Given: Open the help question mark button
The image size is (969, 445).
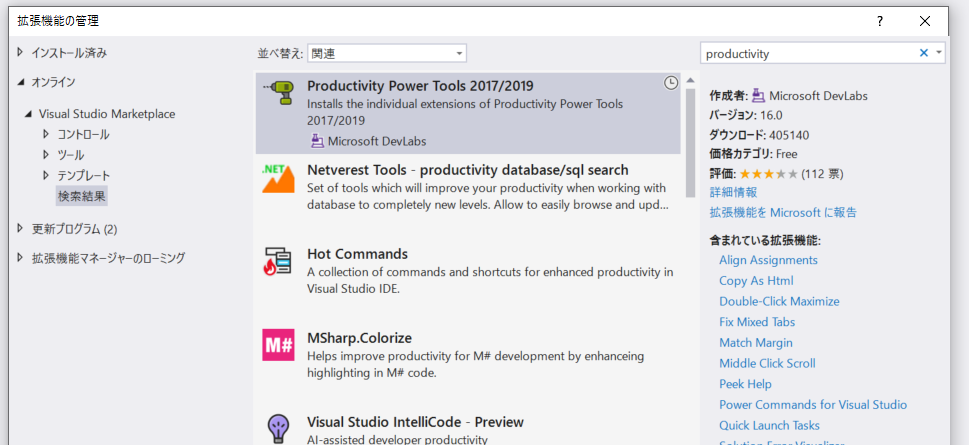Looking at the screenshot, I should click(x=880, y=21).
